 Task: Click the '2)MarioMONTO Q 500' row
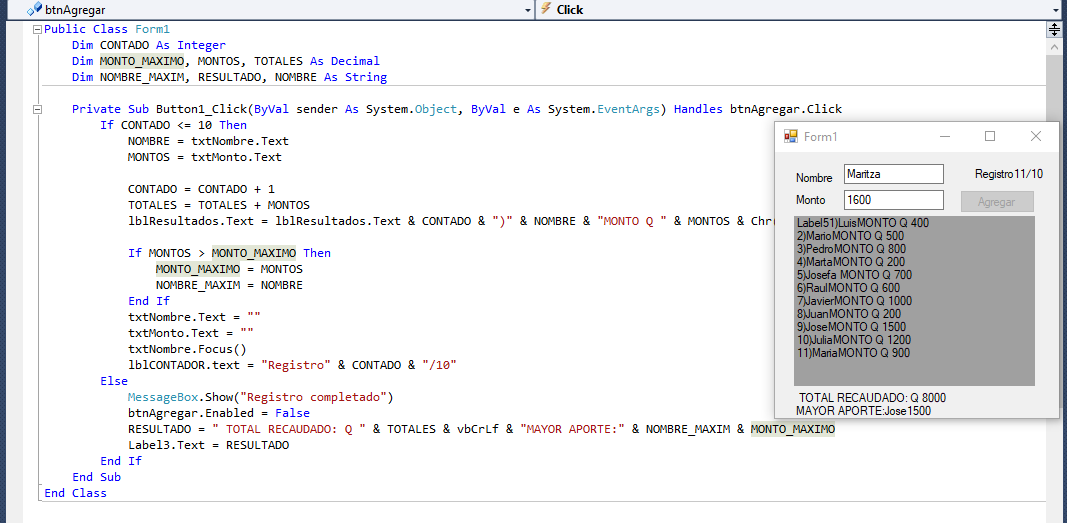[850, 235]
